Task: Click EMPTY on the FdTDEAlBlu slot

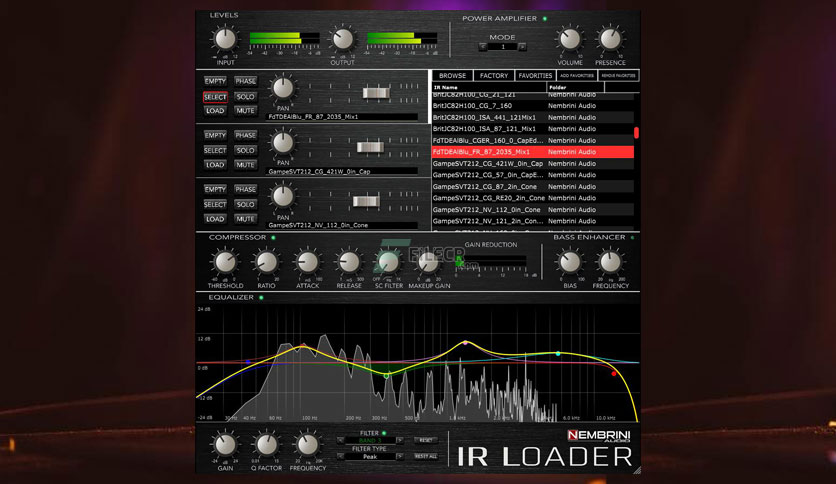Action: pyautogui.click(x=215, y=81)
